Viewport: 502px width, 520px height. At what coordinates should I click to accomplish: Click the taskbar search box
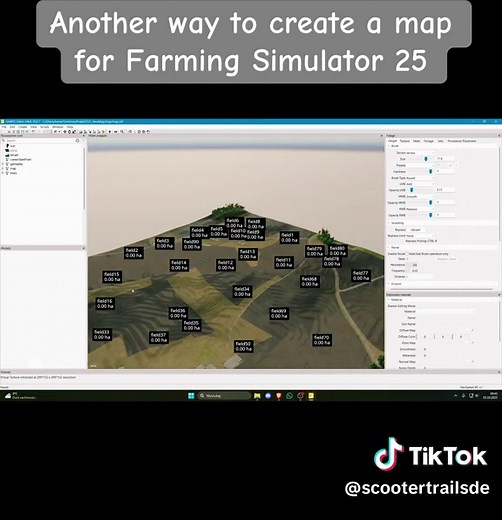224,396
